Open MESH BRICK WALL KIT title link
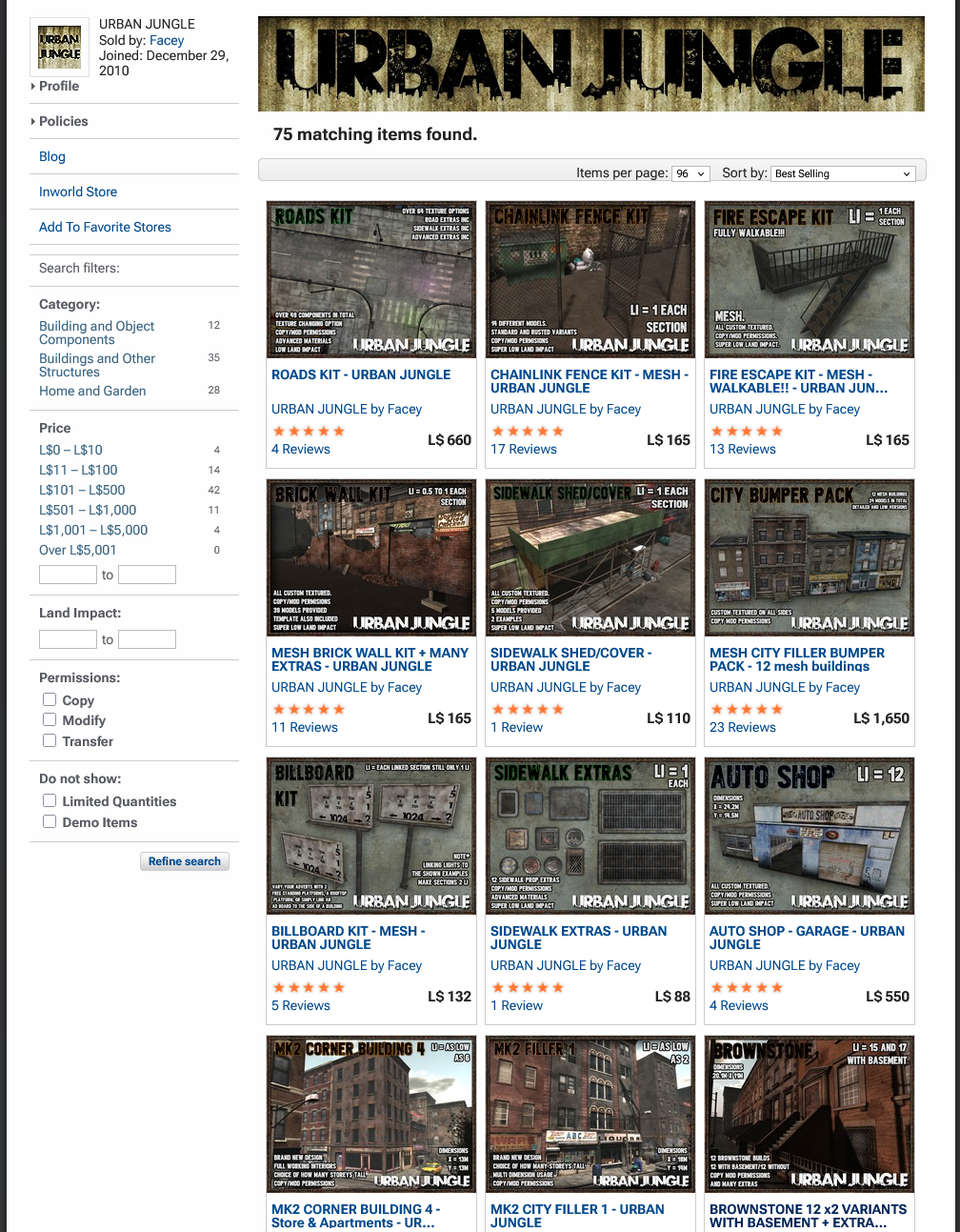The width and height of the screenshot is (960, 1232). coord(370,659)
